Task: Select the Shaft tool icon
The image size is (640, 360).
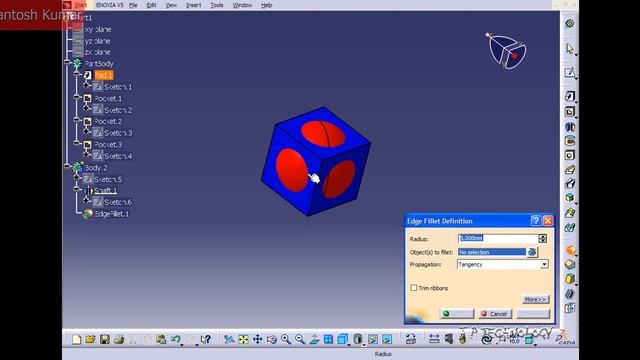Action: point(570,127)
